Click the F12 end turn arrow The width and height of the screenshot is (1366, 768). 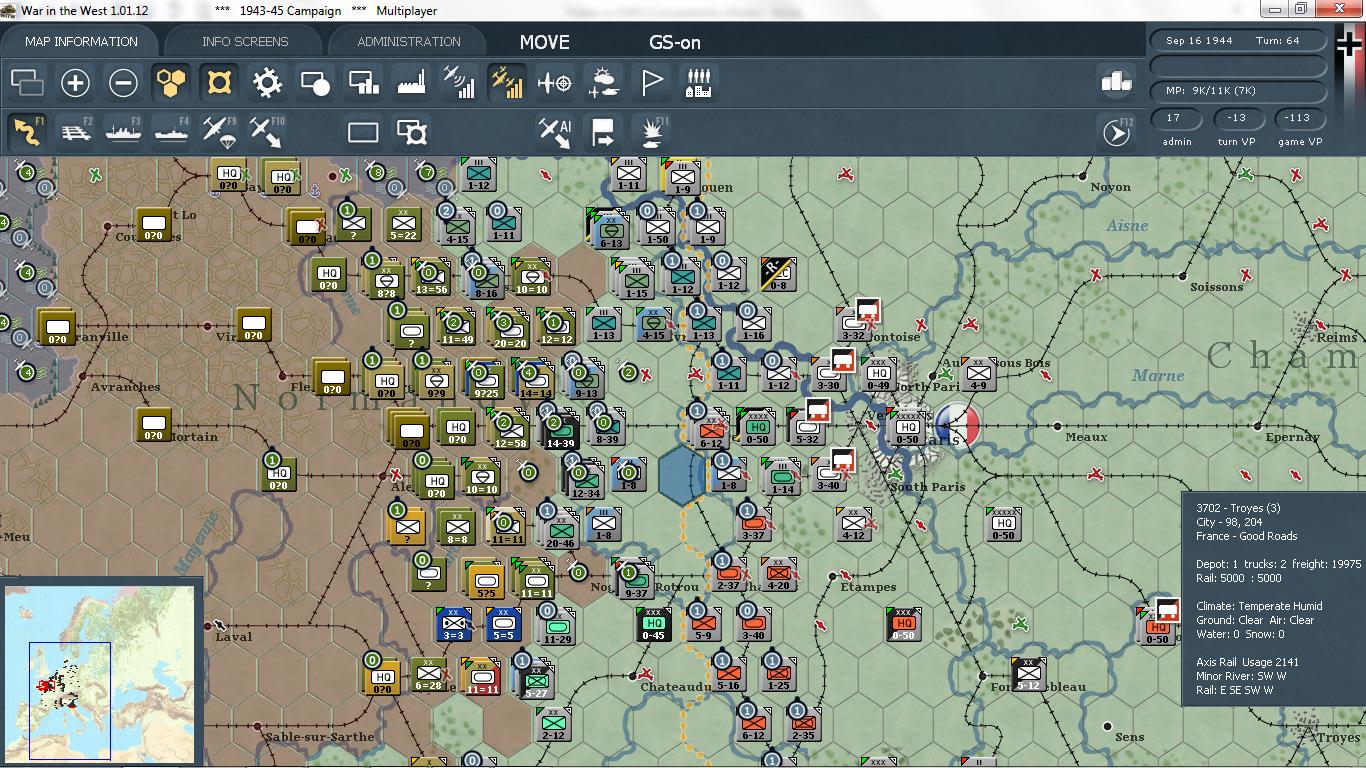(1116, 131)
